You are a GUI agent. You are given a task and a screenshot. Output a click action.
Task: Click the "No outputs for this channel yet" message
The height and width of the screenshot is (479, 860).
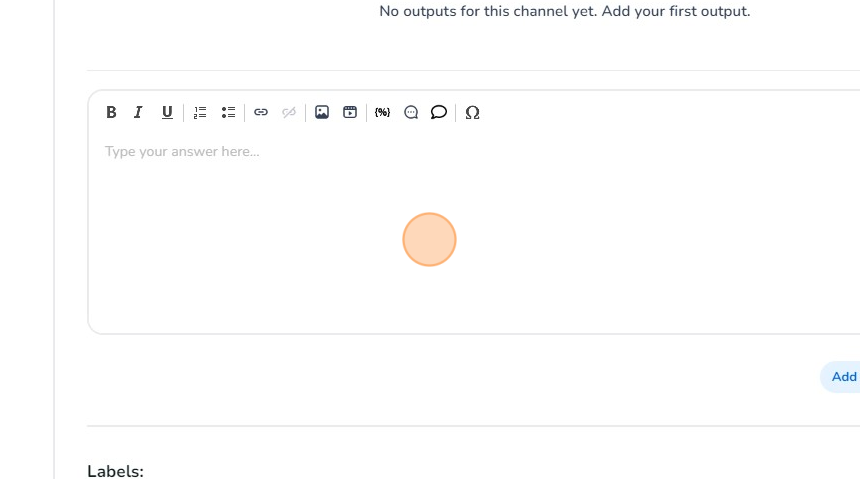(x=564, y=12)
